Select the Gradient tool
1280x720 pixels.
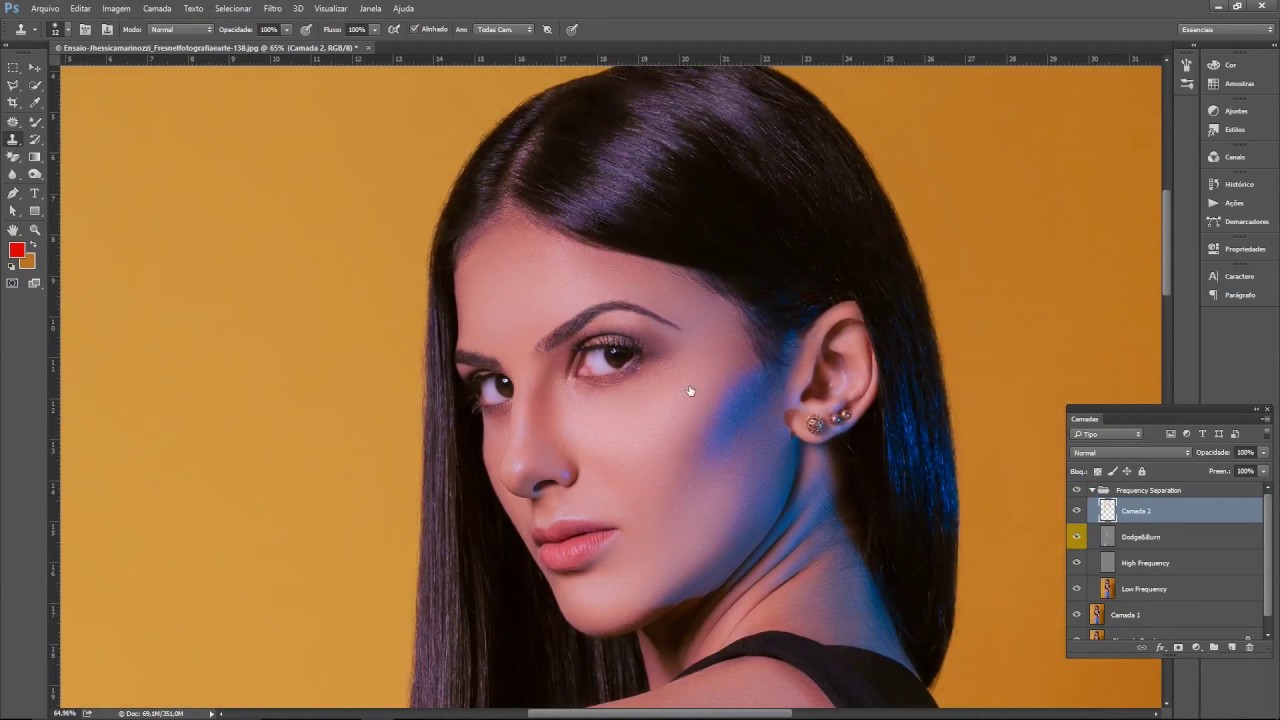pyautogui.click(x=34, y=157)
